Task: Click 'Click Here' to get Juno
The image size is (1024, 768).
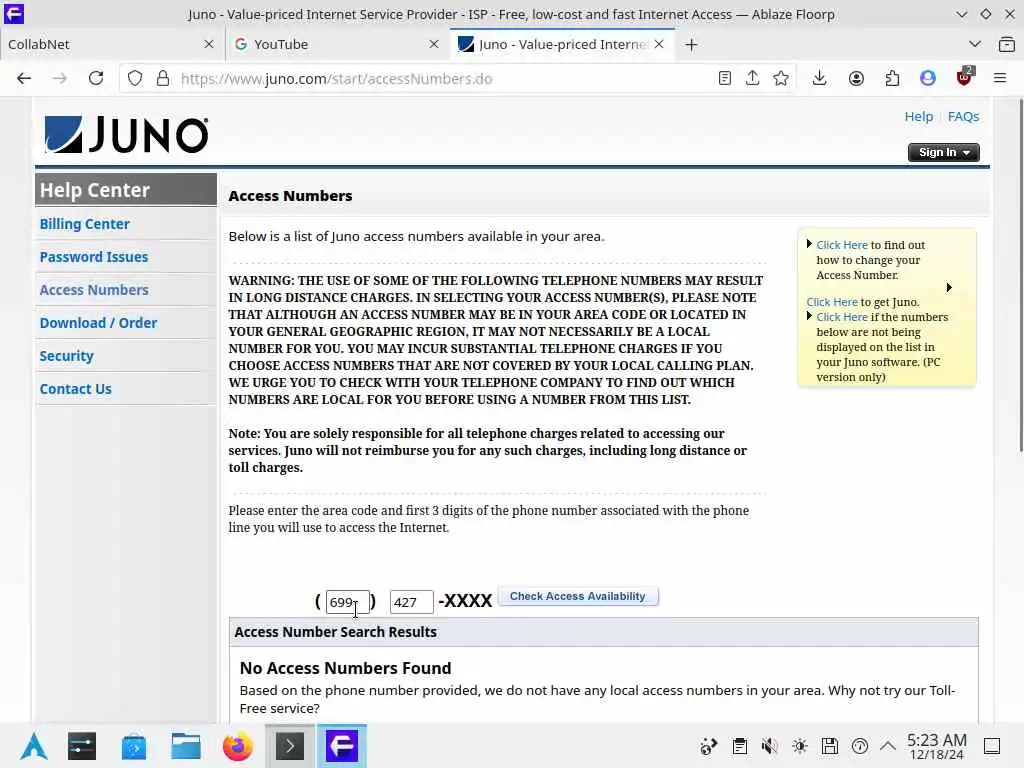Action: point(831,302)
